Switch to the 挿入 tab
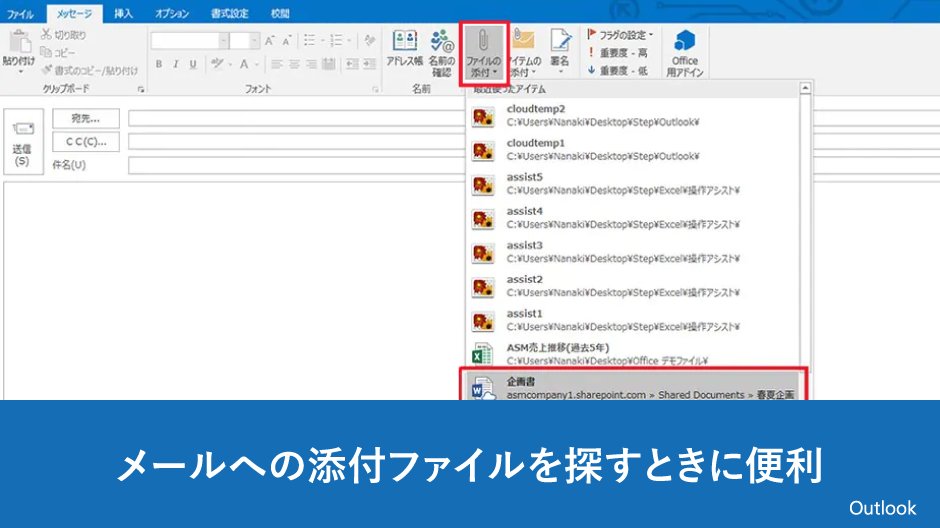The width and height of the screenshot is (940, 528). [123, 13]
